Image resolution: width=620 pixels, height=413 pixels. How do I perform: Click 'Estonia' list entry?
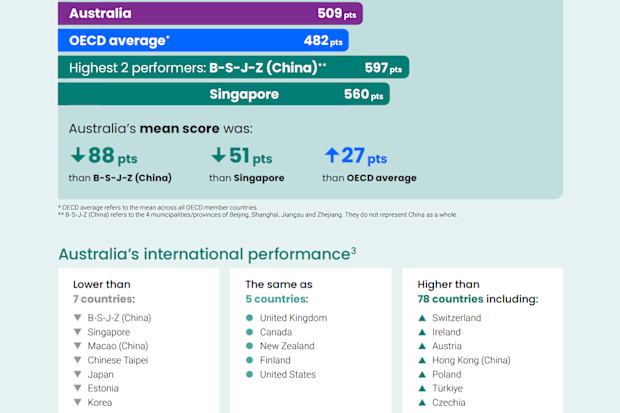tap(103, 388)
